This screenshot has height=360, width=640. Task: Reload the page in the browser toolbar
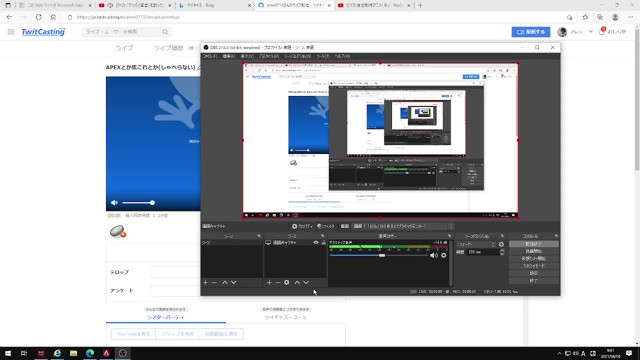tap(38, 17)
